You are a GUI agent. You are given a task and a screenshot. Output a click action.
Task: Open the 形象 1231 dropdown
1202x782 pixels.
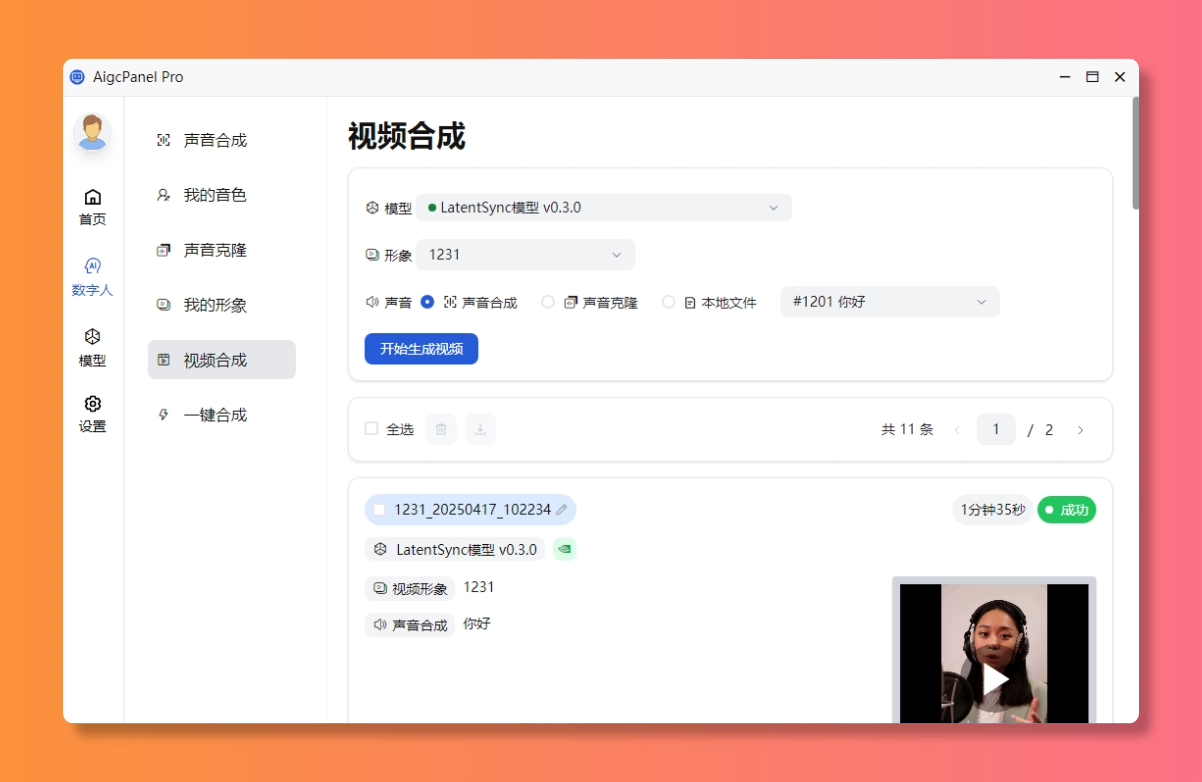tap(525, 255)
